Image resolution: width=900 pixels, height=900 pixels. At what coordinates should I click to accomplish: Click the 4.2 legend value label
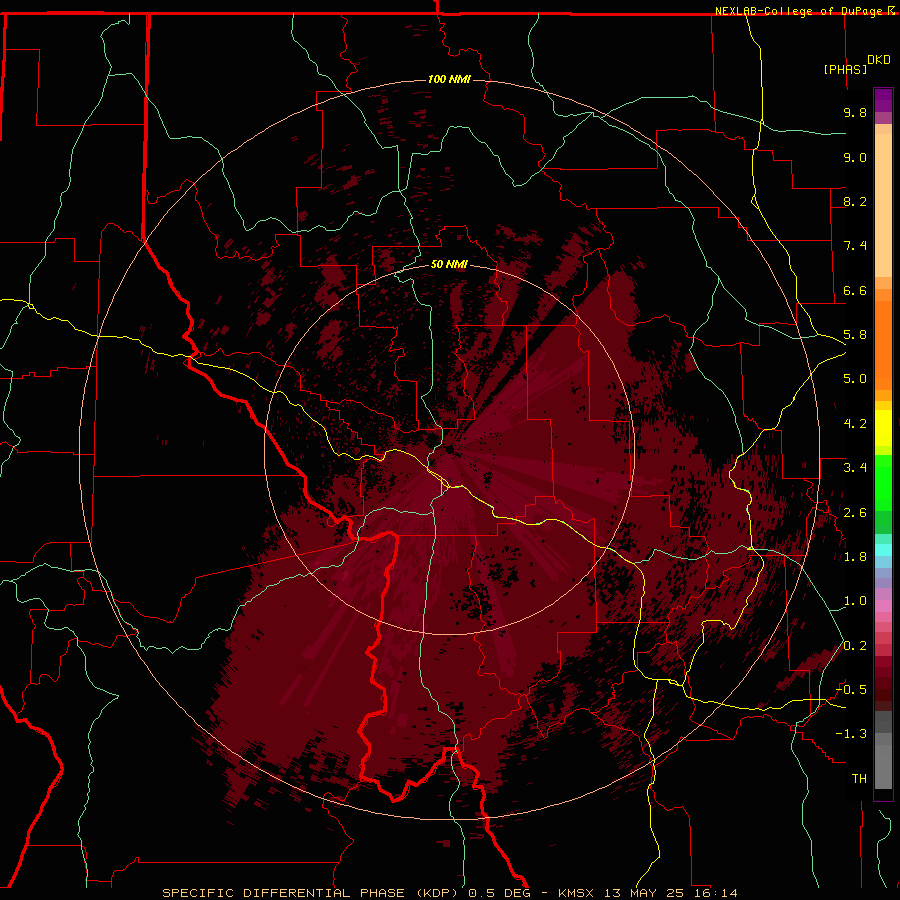pos(855,424)
